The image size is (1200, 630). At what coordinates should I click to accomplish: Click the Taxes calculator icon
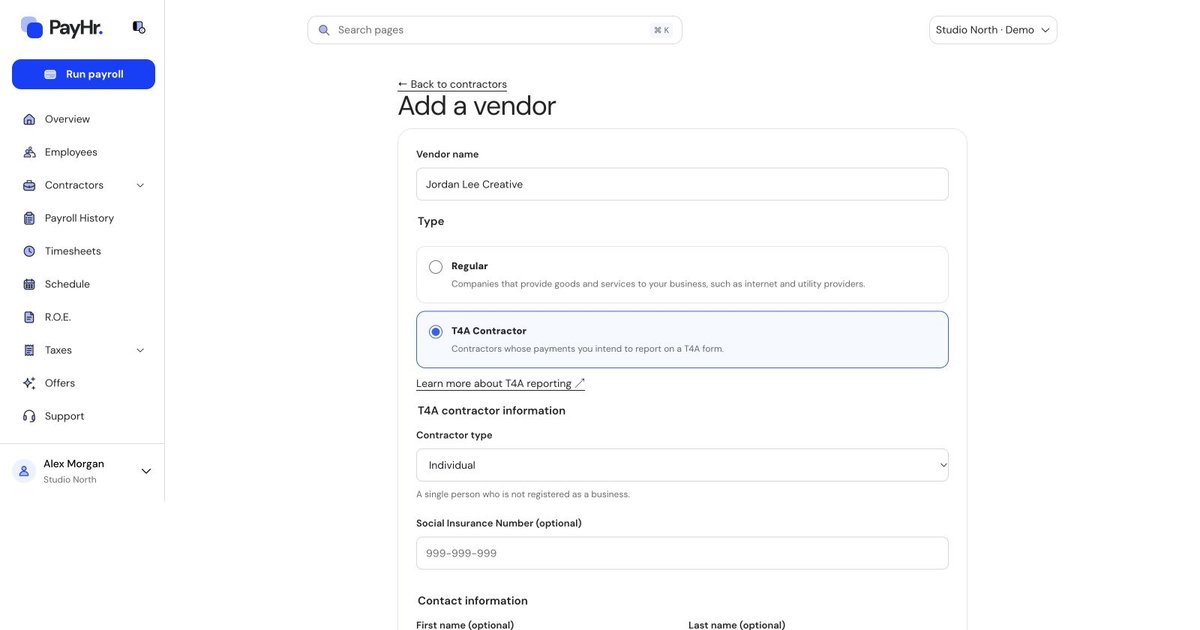pos(29,350)
